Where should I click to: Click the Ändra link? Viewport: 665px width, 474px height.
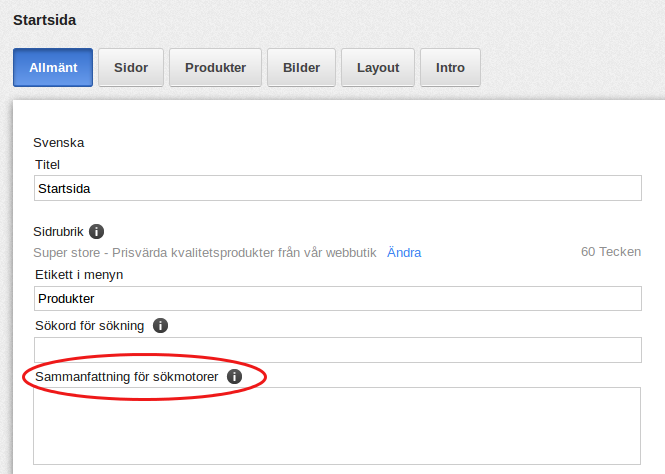pyautogui.click(x=404, y=253)
